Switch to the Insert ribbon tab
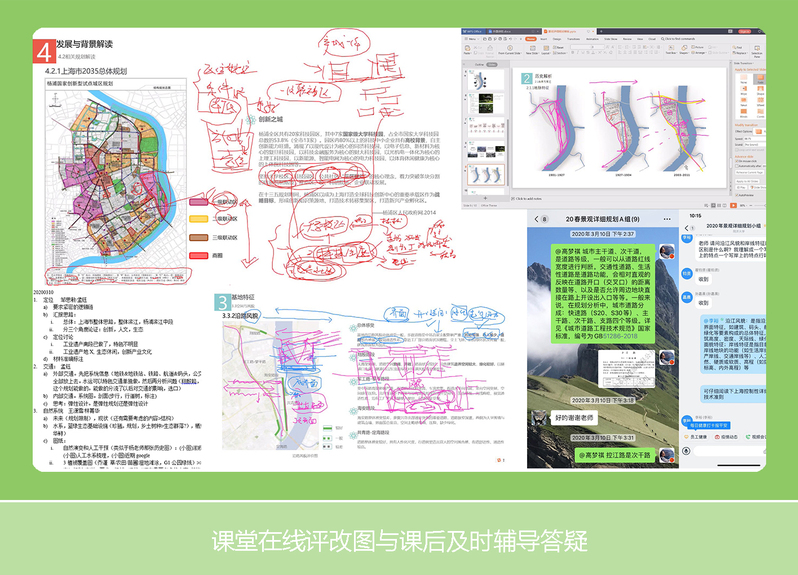The image size is (798, 575). coord(544,39)
